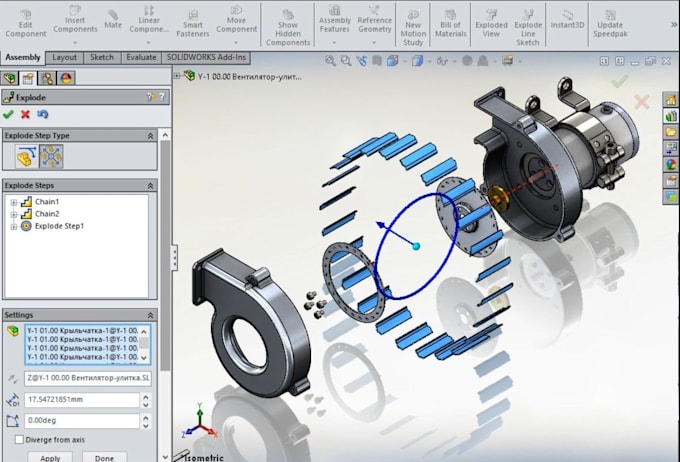Cancel with viewport red X
This screenshot has height=462, width=680.
coord(641,102)
